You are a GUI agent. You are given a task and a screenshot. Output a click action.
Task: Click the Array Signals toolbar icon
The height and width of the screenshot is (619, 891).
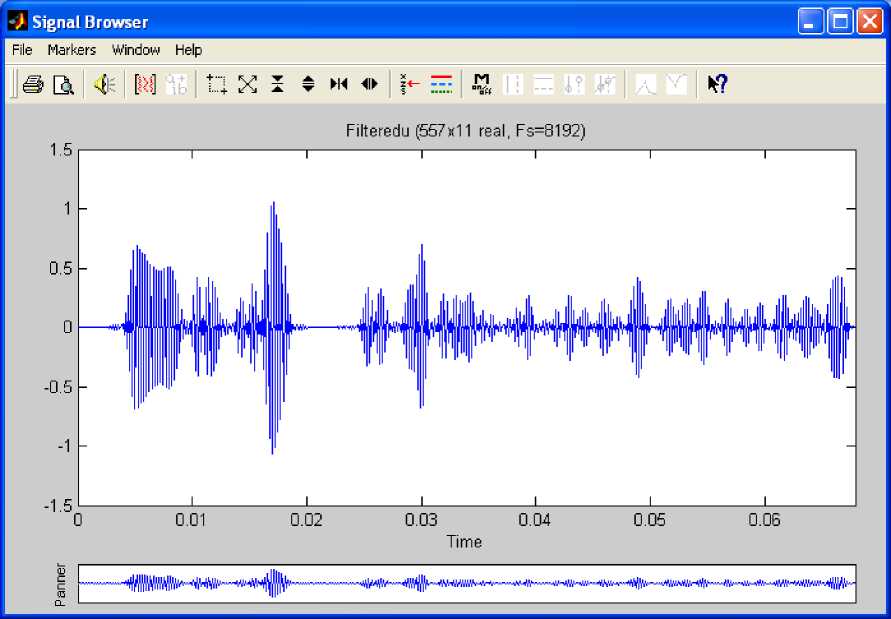click(146, 85)
